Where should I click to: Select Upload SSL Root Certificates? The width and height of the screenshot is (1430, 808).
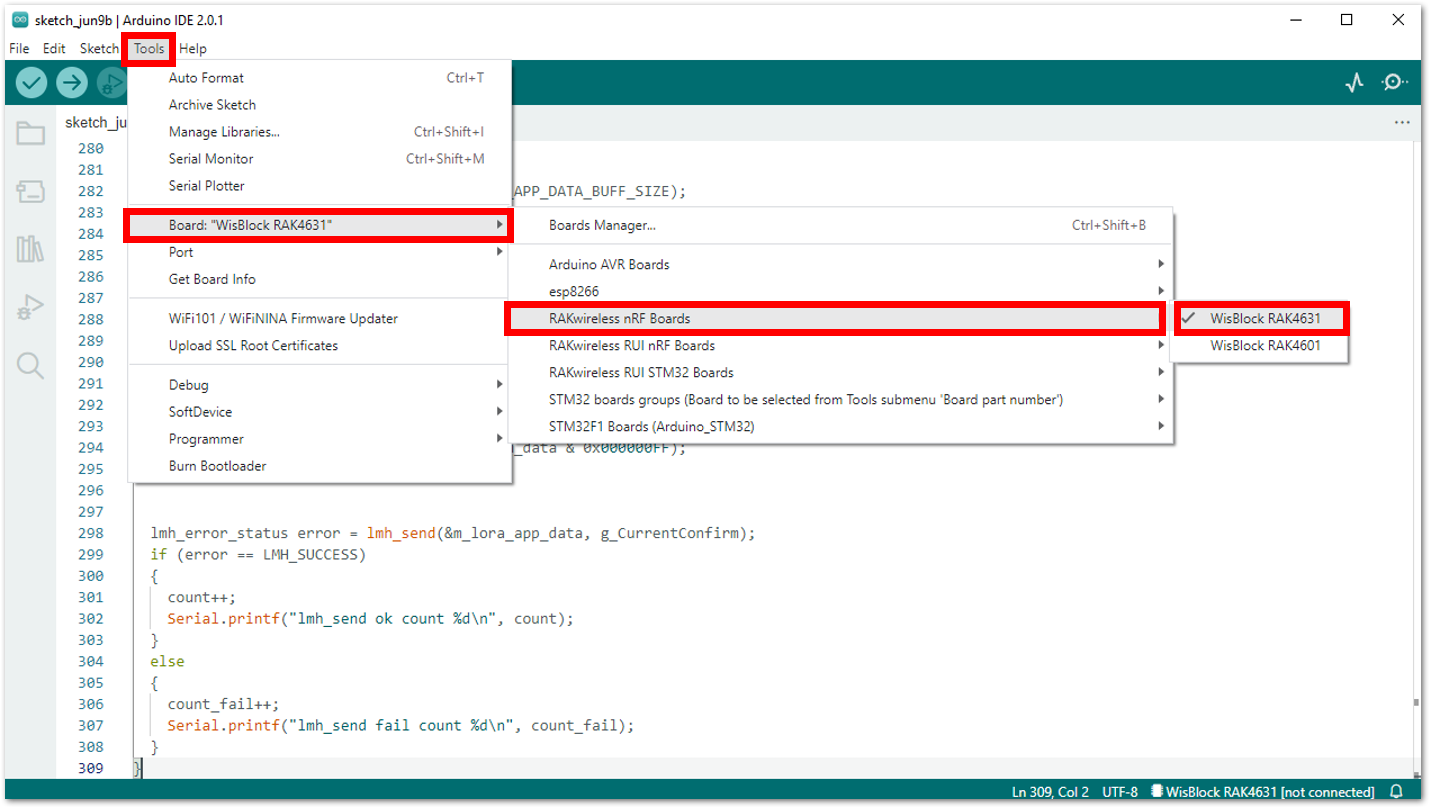[x=320, y=346]
